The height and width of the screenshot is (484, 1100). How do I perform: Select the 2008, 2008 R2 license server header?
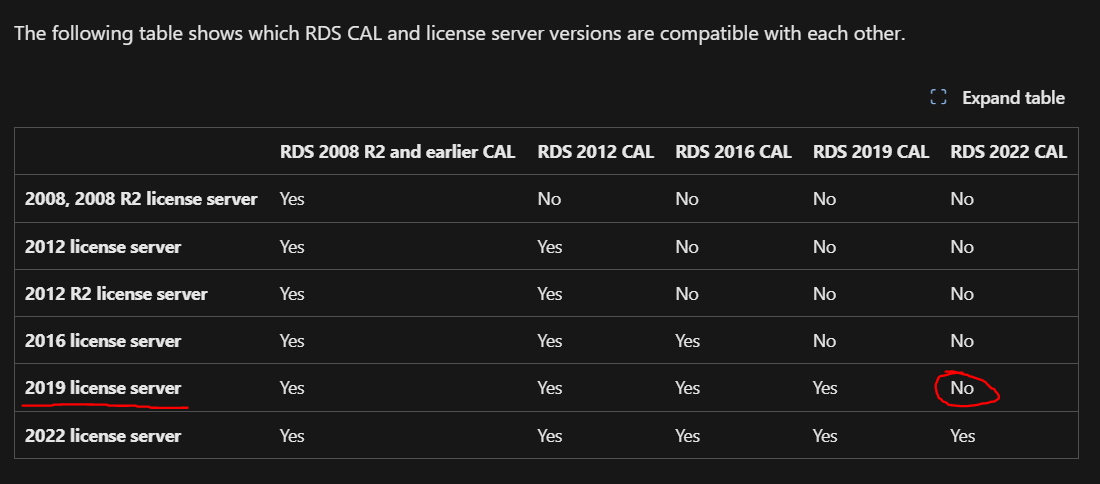pos(141,199)
